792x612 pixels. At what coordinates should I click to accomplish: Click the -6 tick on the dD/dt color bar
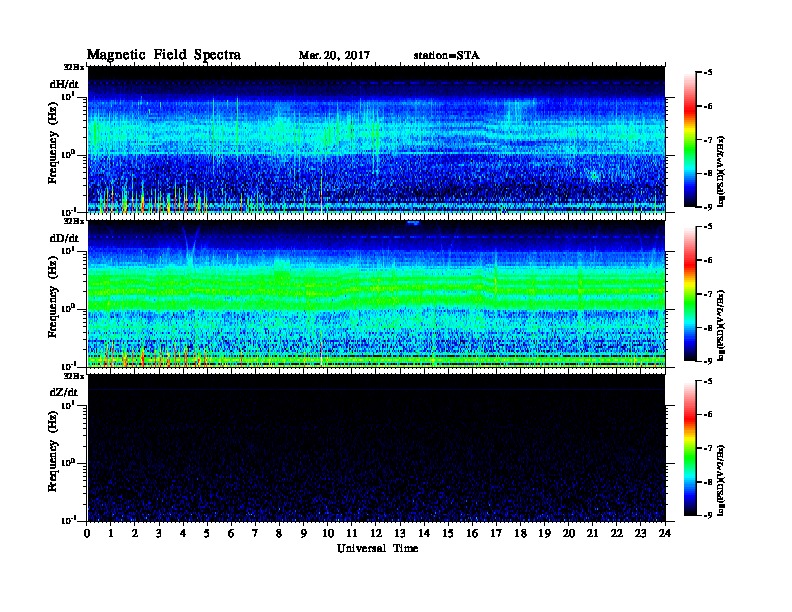pyautogui.click(x=708, y=261)
